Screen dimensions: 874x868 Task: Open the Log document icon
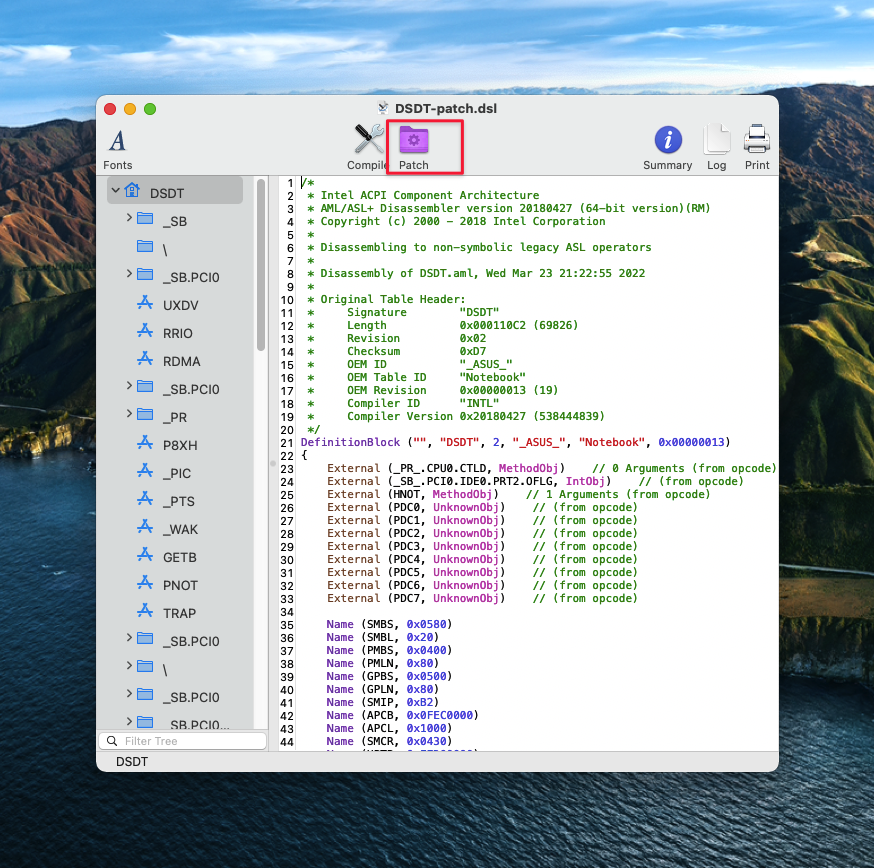click(x=716, y=140)
